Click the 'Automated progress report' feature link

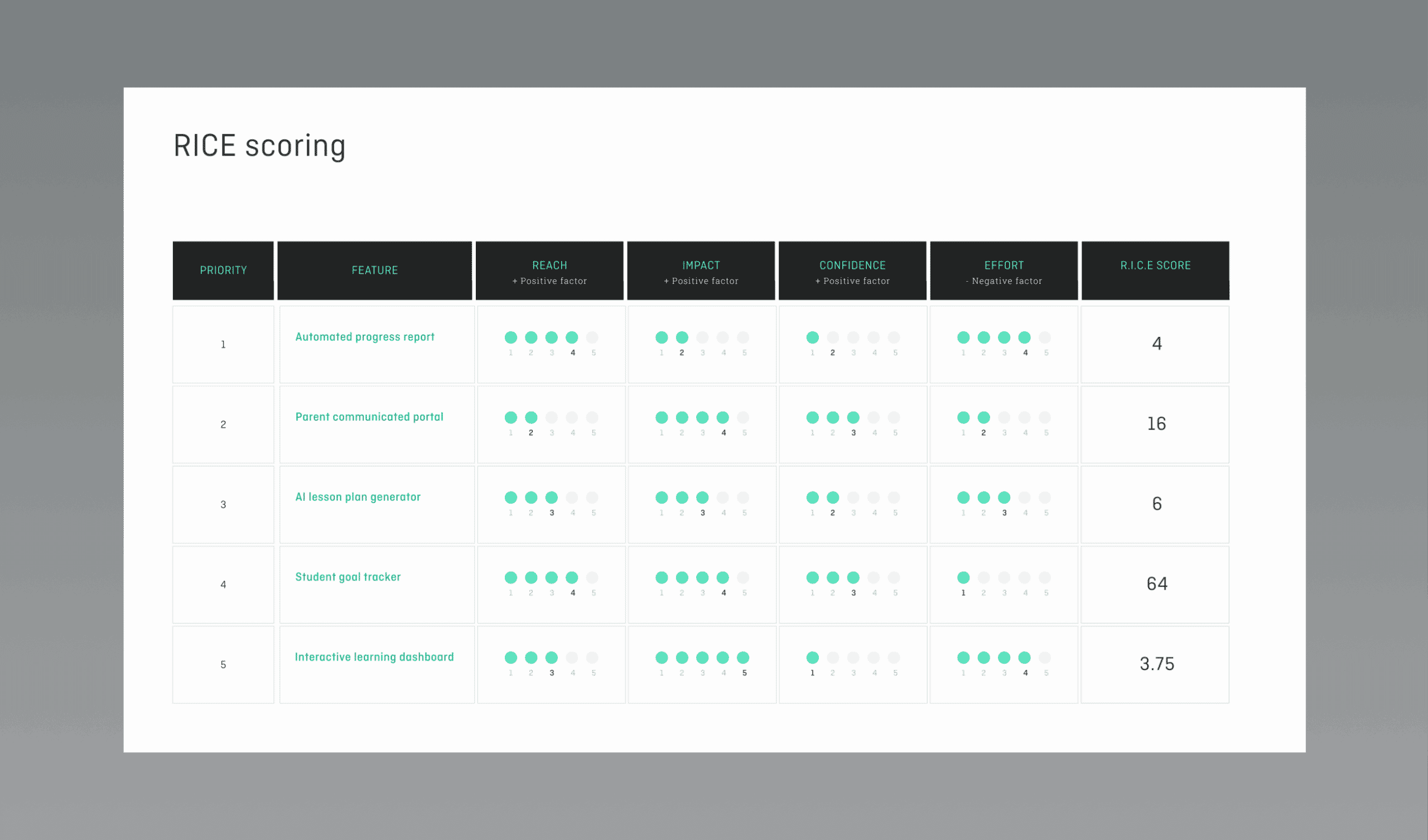[x=364, y=337]
